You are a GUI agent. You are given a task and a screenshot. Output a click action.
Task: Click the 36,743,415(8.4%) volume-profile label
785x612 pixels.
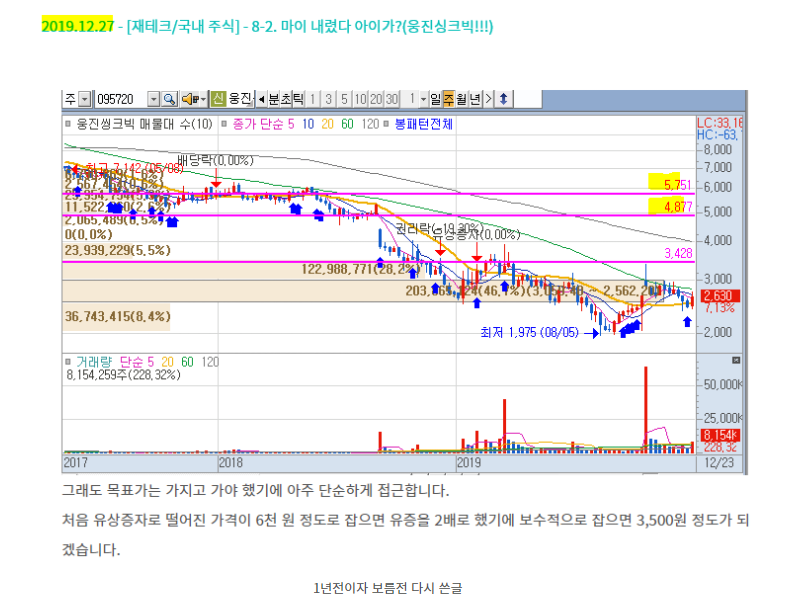[x=118, y=316]
